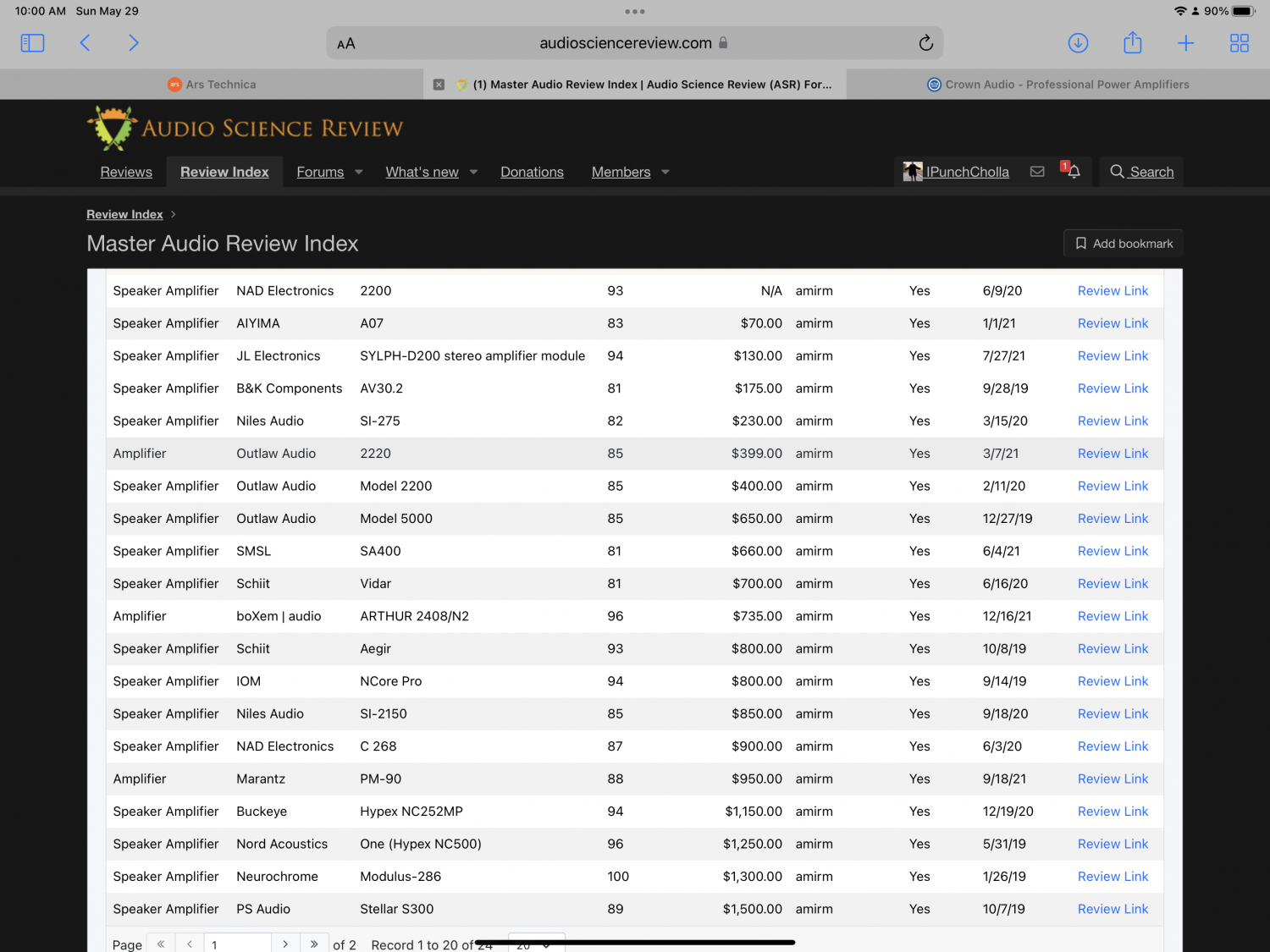The image size is (1270, 952).
Task: Click the 'Model 5000' cell for Outlaw Audio
Action: click(396, 519)
